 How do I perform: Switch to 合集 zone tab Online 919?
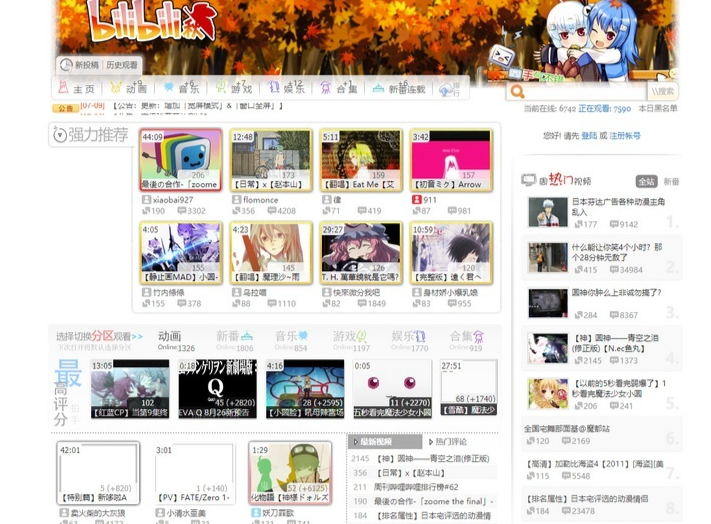pos(467,341)
